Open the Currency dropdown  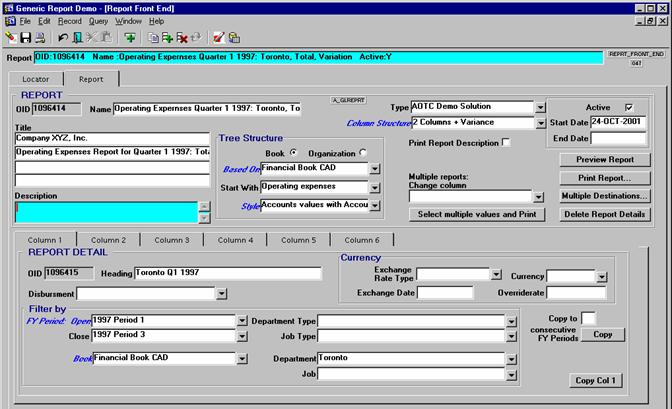602,277
